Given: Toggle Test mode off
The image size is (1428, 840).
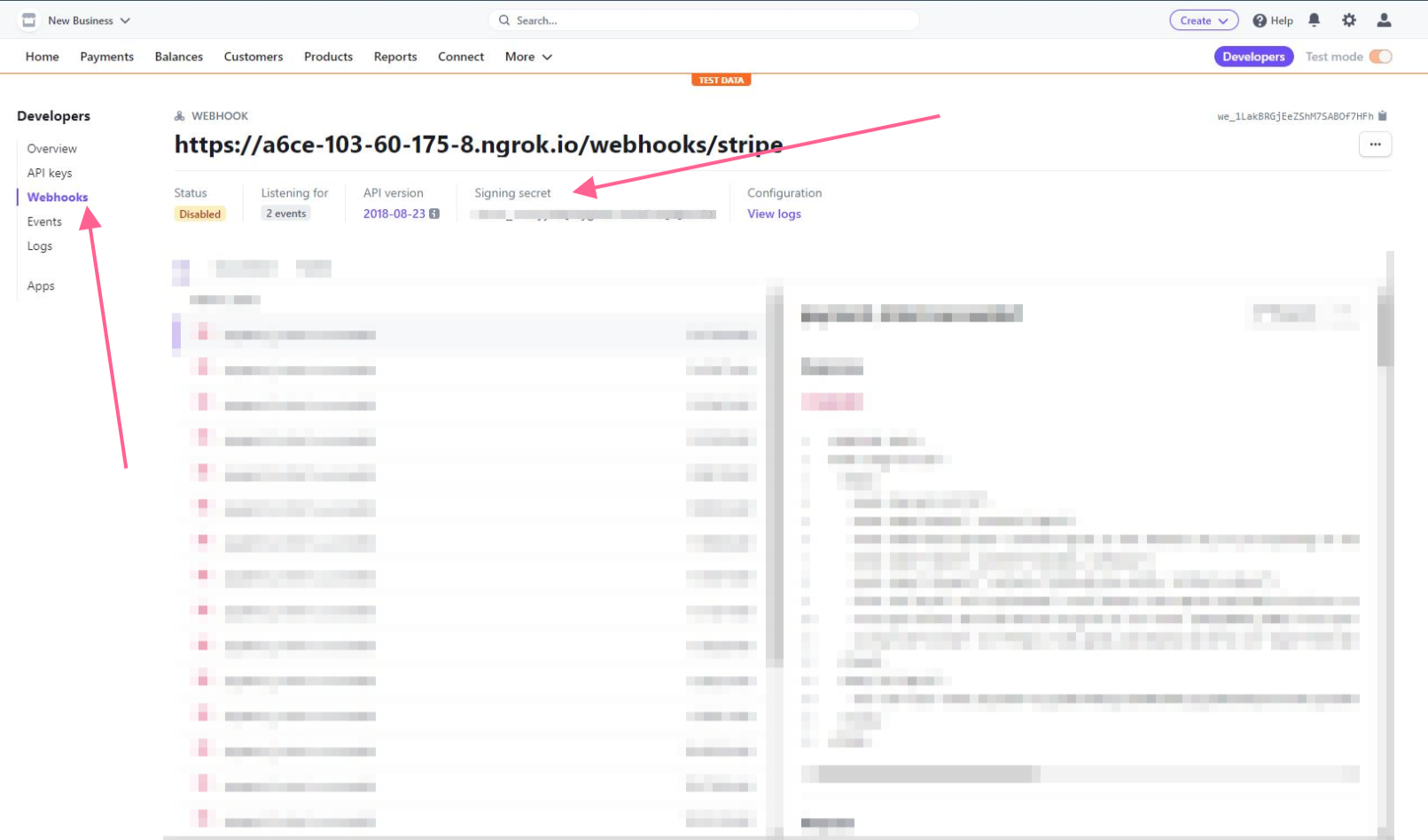Looking at the screenshot, I should [x=1380, y=56].
